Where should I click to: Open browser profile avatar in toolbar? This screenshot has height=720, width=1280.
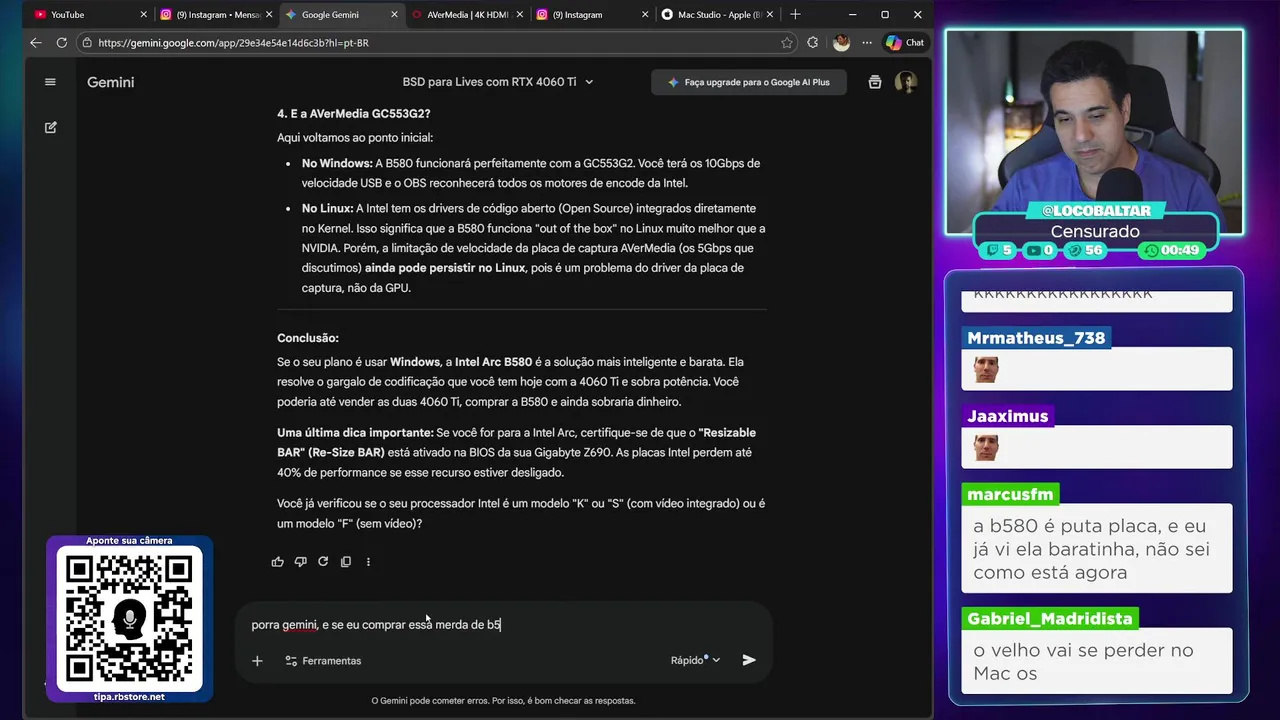(841, 43)
